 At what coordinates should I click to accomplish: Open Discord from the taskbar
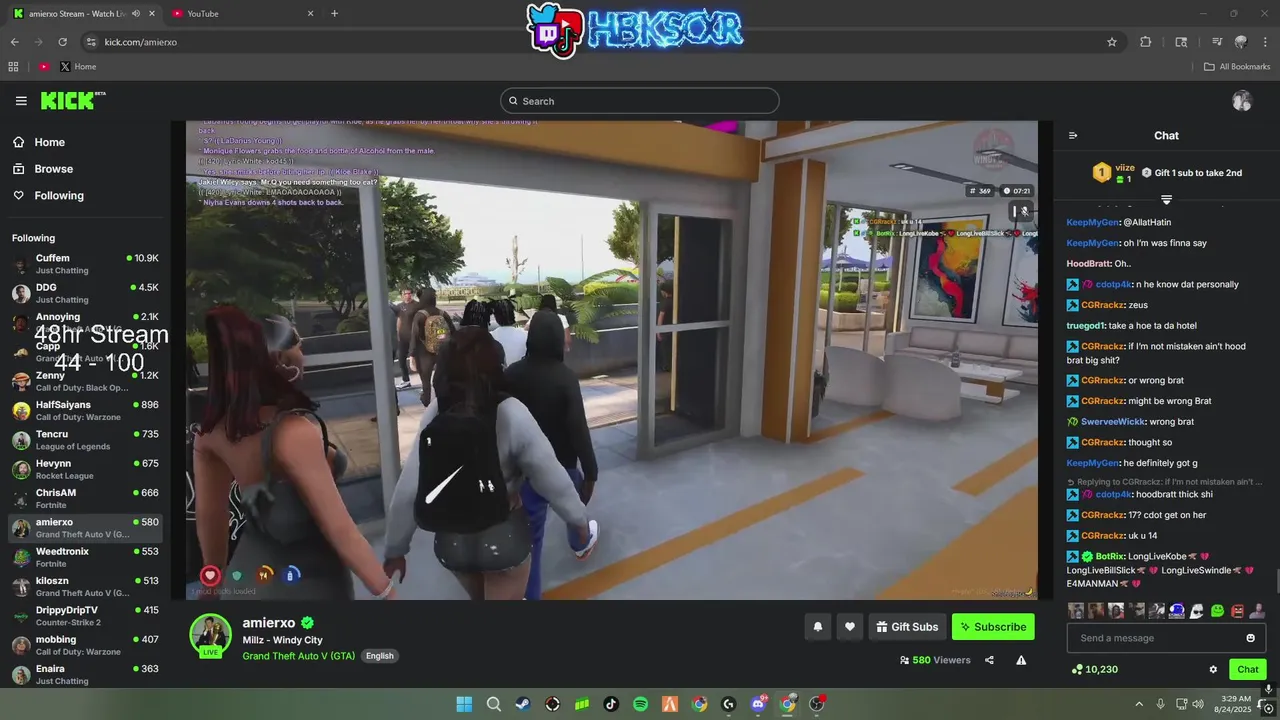[758, 704]
